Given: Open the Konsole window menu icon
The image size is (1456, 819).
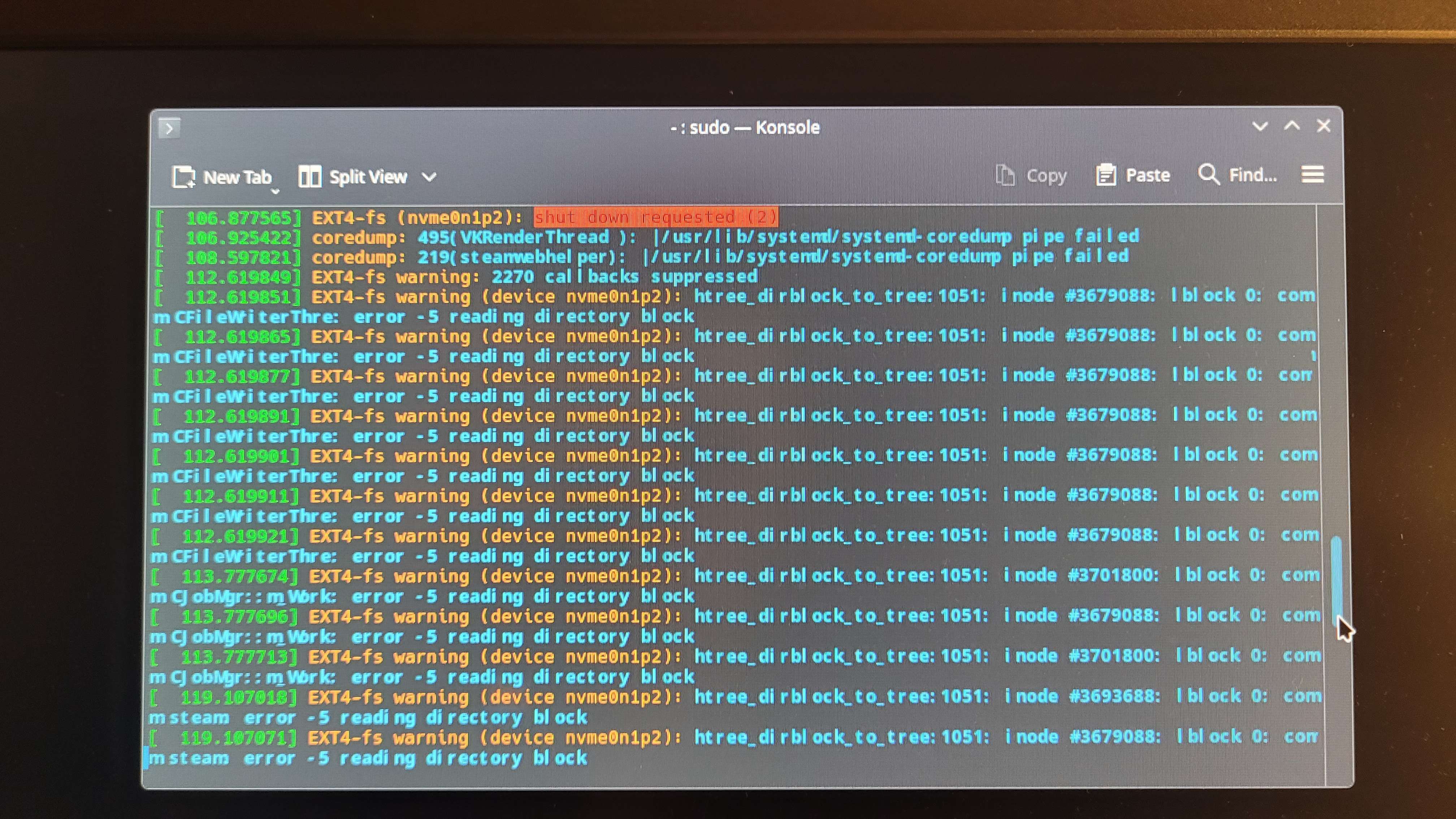Looking at the screenshot, I should coord(169,128).
